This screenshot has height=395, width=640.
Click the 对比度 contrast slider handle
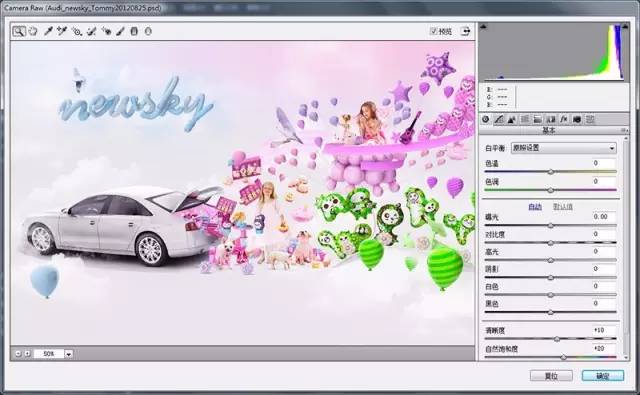[551, 243]
